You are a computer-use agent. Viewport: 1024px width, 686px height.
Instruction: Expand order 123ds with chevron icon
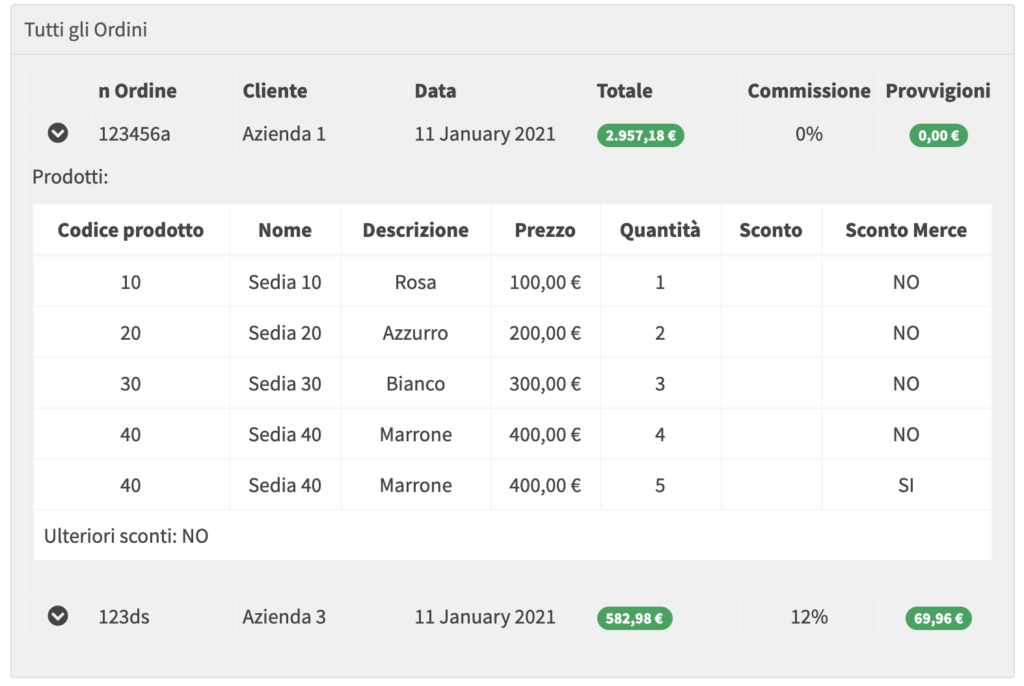58,616
